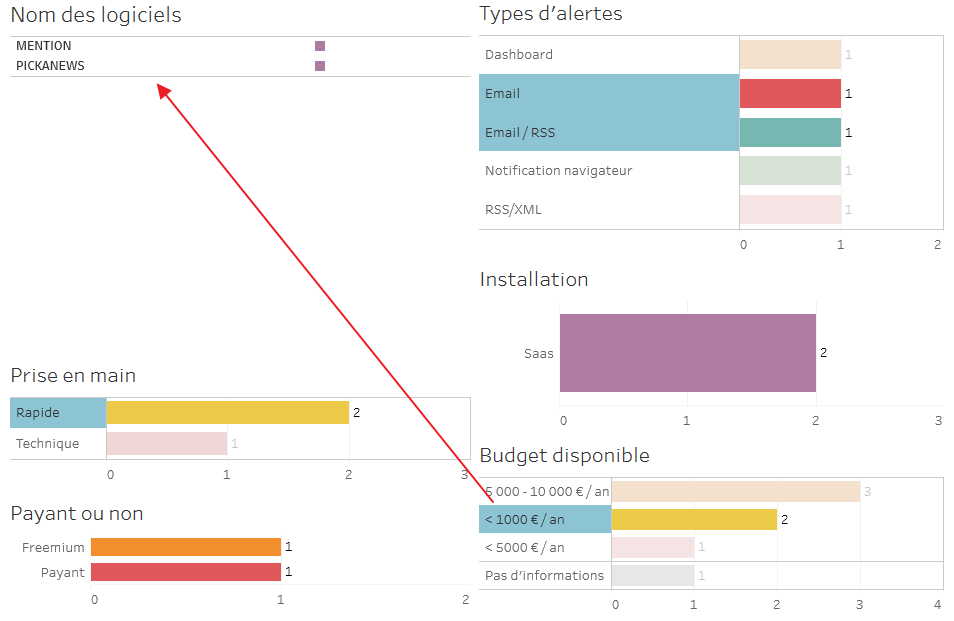Click the red Email alert bar
Viewport: 954px width, 621px height.
coord(790,93)
